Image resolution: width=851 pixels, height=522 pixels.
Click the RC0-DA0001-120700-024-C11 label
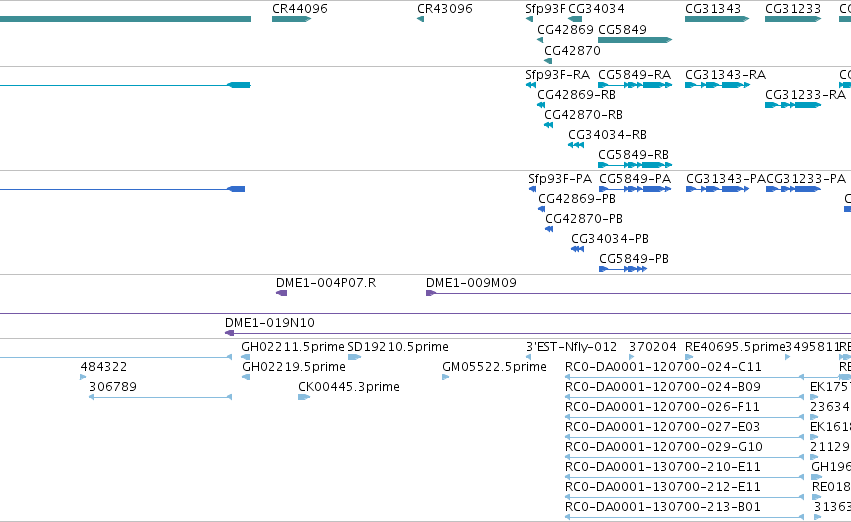[663, 367]
